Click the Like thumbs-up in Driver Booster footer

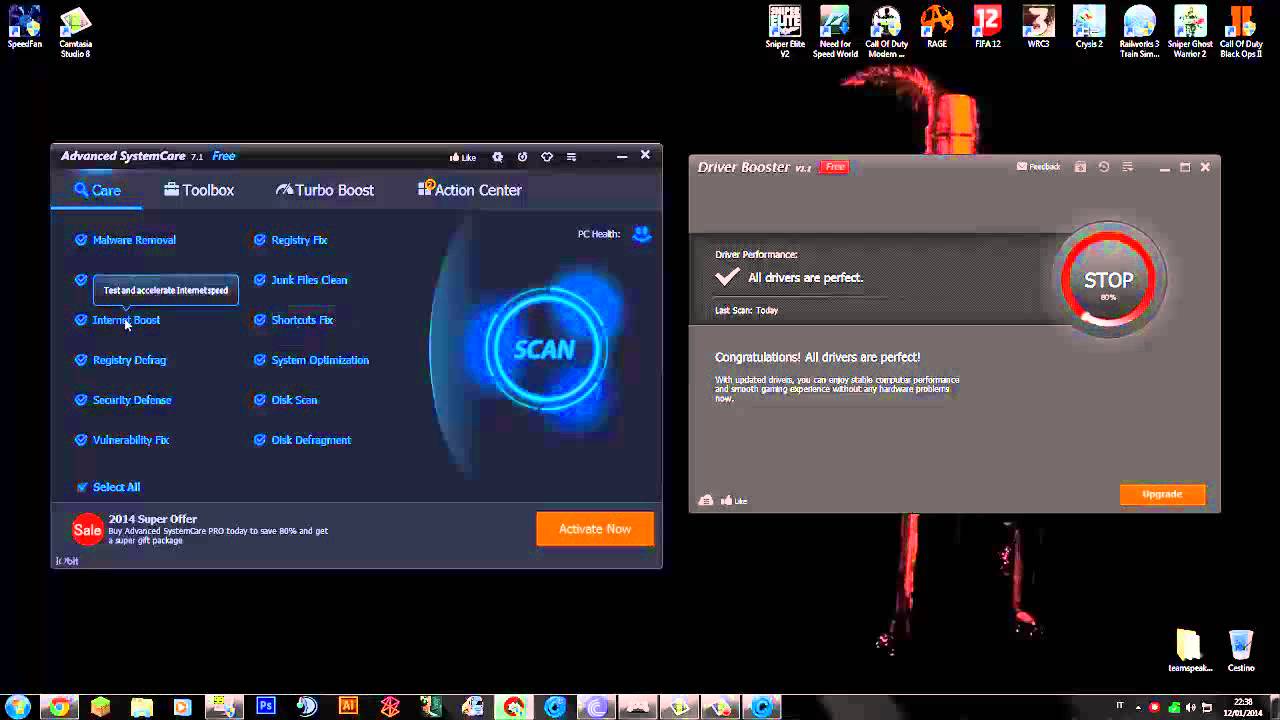(734, 500)
